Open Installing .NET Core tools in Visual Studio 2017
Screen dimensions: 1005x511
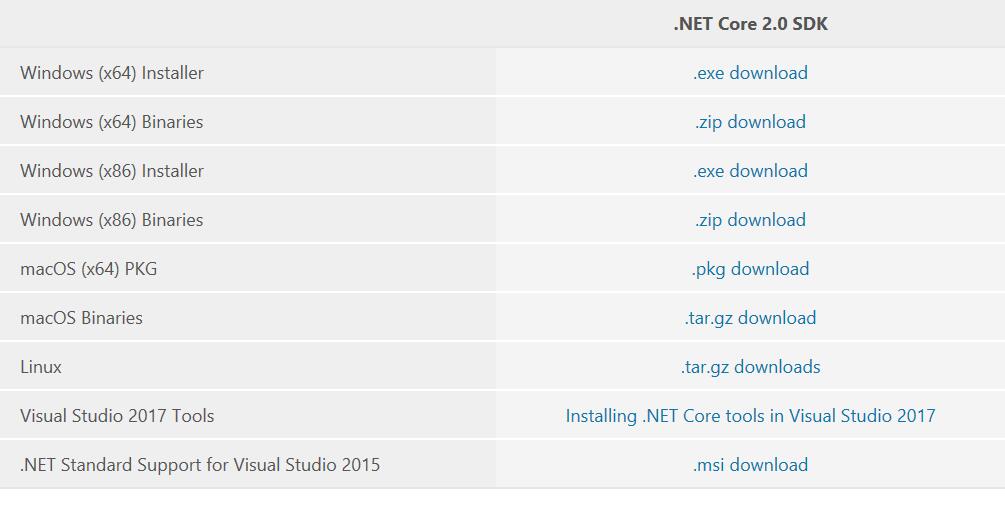tap(750, 415)
